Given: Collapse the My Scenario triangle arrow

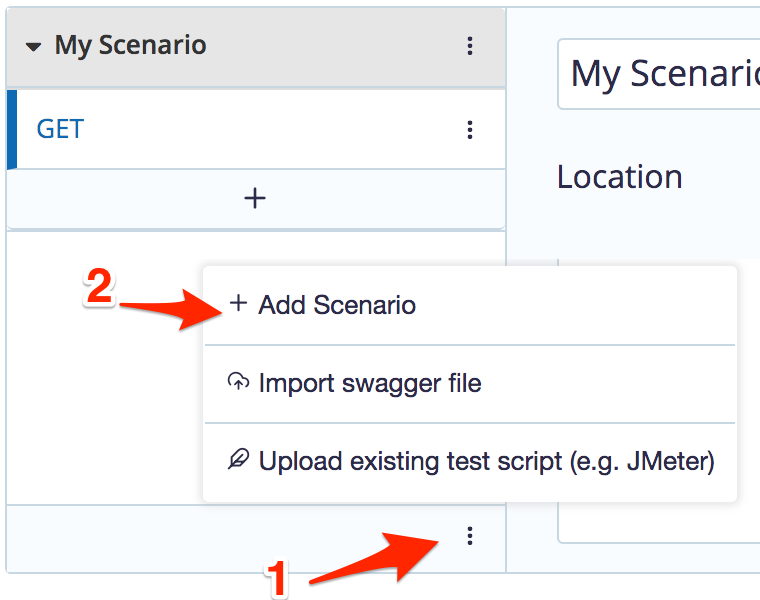Looking at the screenshot, I should (33, 47).
